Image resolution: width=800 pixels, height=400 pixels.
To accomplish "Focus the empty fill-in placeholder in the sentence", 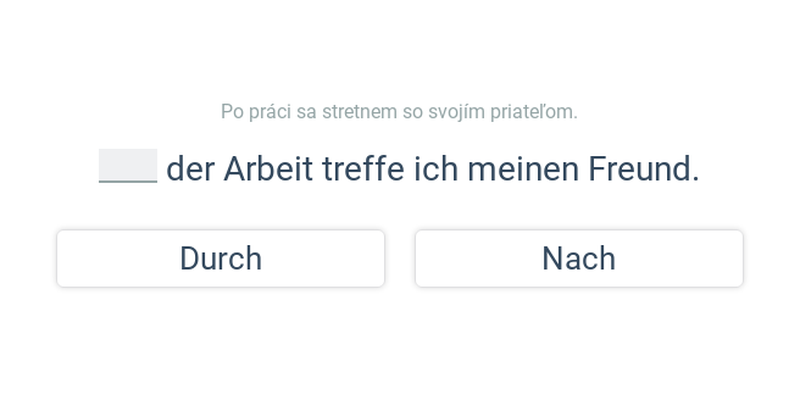I will [128, 167].
